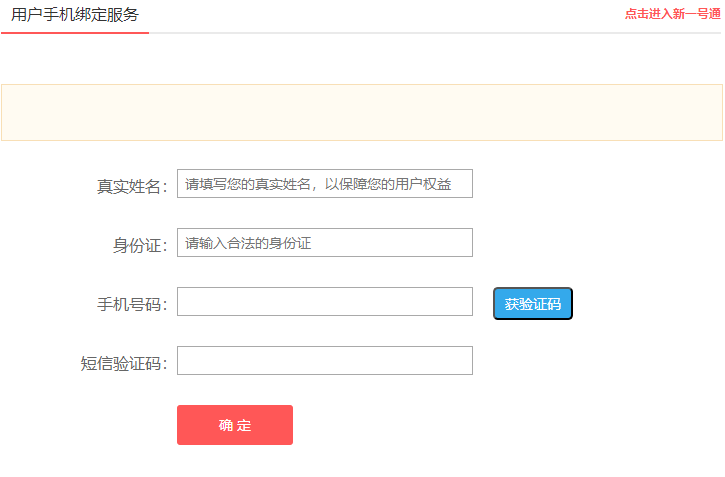
Task: Focus the 身份证 input field
Action: [324, 243]
